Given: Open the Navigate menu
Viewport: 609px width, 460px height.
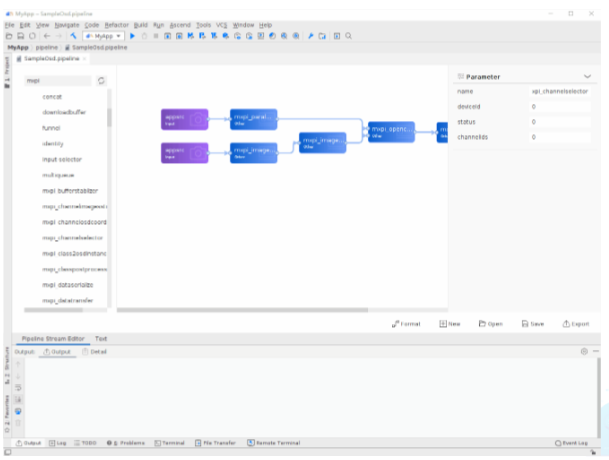Looking at the screenshot, I should pyautogui.click(x=67, y=25).
